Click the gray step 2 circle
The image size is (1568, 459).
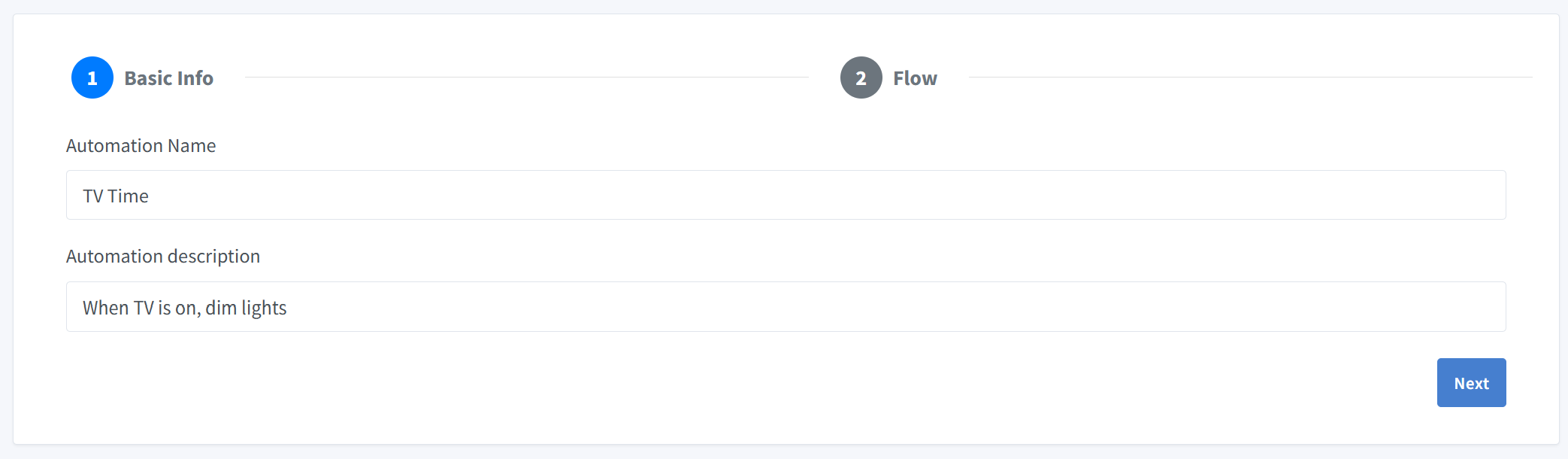point(861,78)
